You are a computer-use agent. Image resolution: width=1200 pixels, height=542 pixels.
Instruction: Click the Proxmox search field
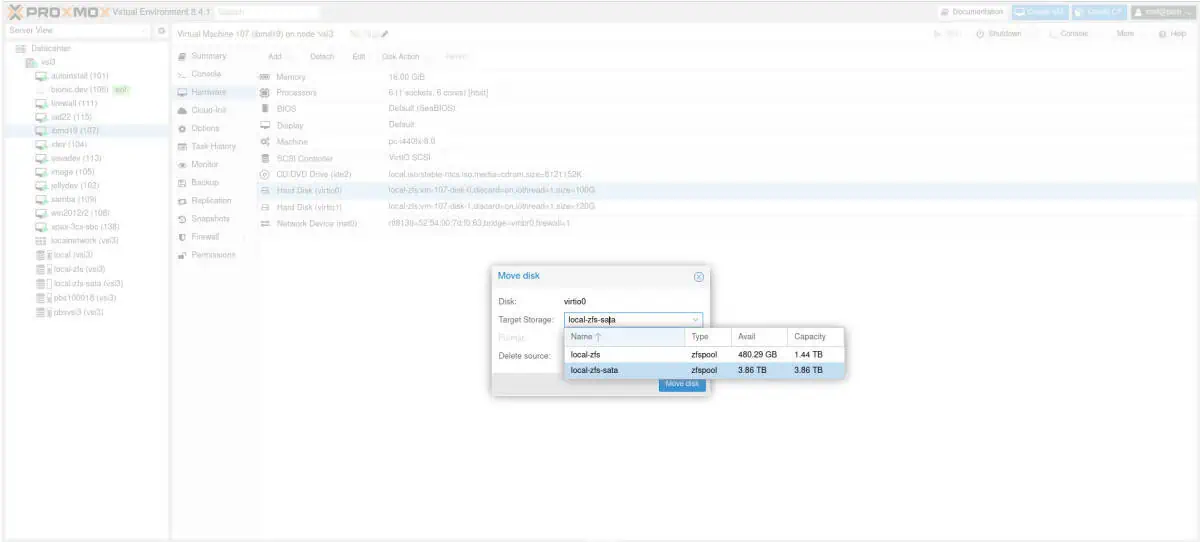click(x=266, y=12)
